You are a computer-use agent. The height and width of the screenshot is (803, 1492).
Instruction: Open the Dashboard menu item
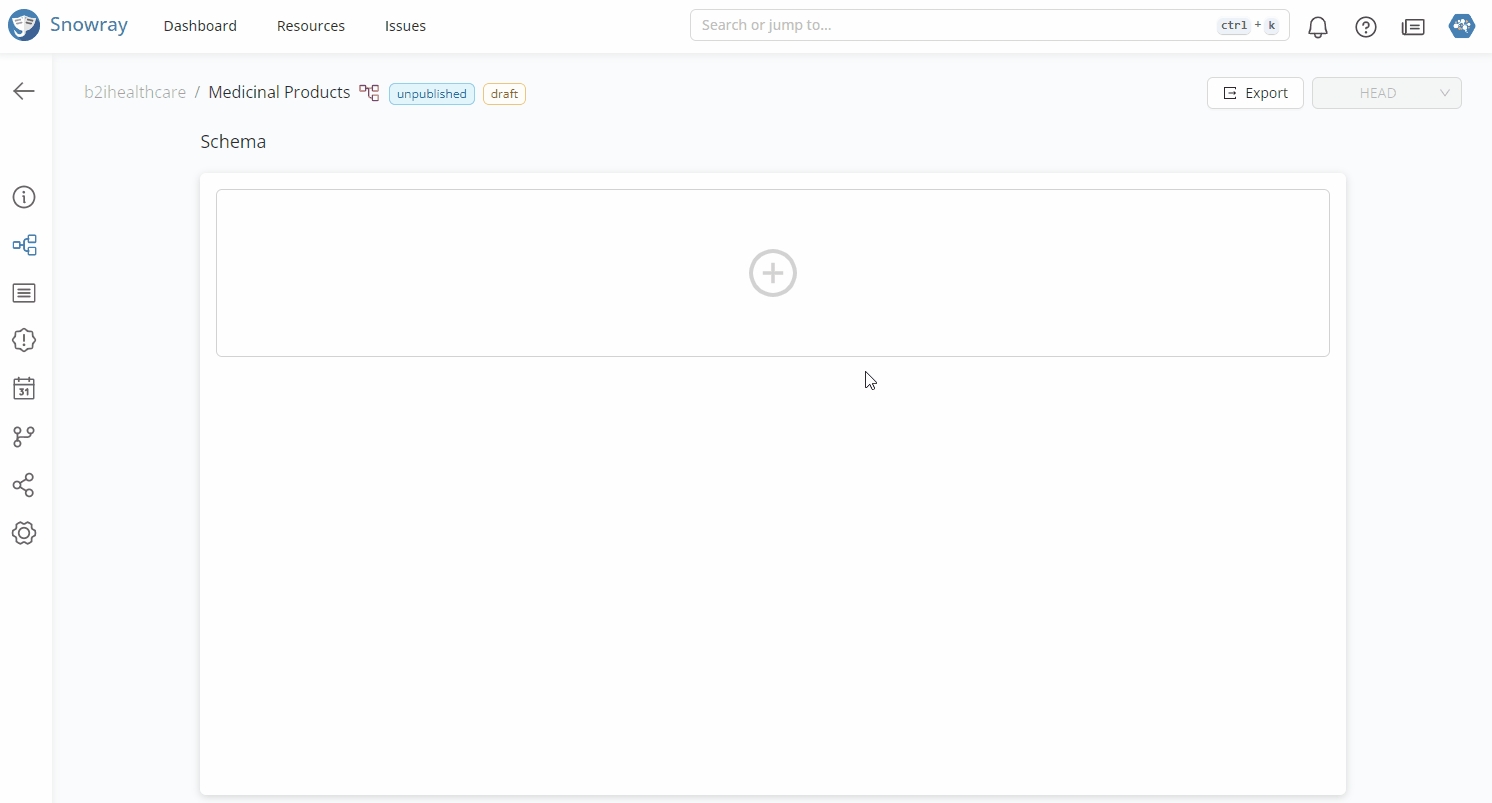click(200, 26)
